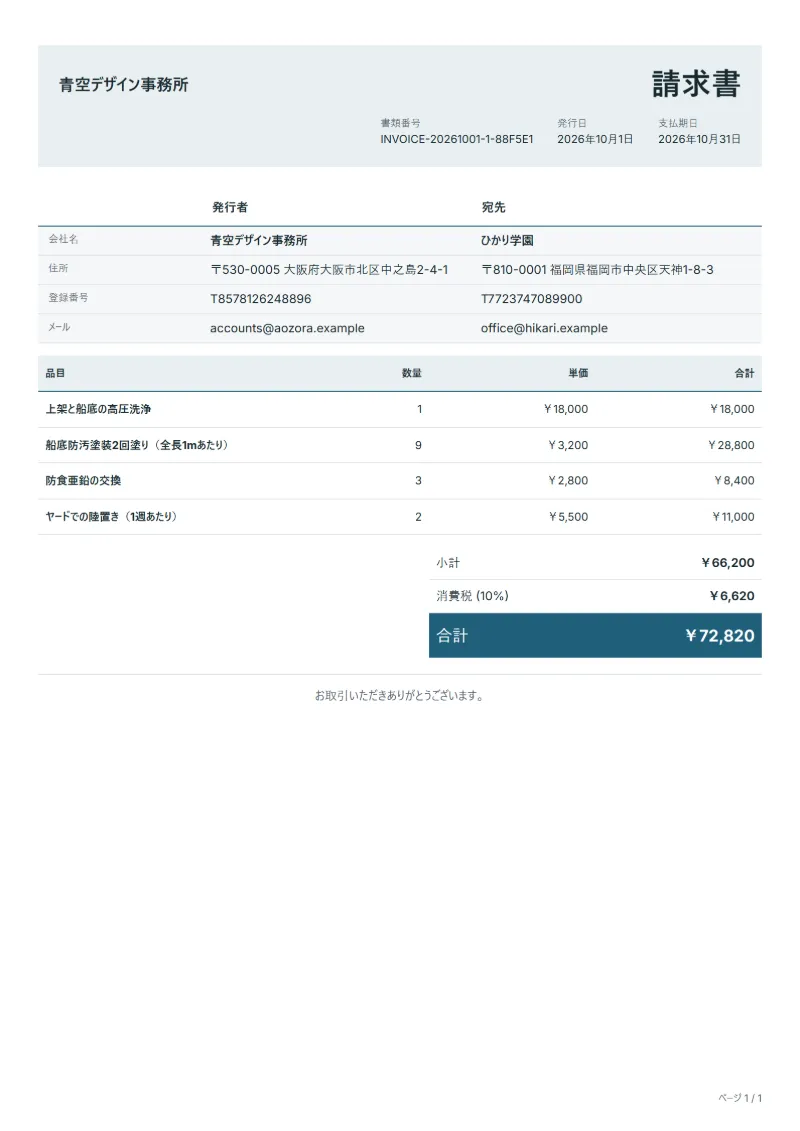Image resolution: width=800 pixels, height=1131 pixels.
Task: Click the 合計 table column header
Action: pos(744,373)
